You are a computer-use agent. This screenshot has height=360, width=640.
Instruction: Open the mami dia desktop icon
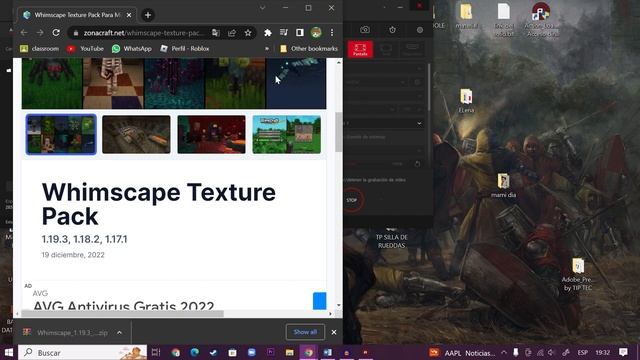coord(503,185)
